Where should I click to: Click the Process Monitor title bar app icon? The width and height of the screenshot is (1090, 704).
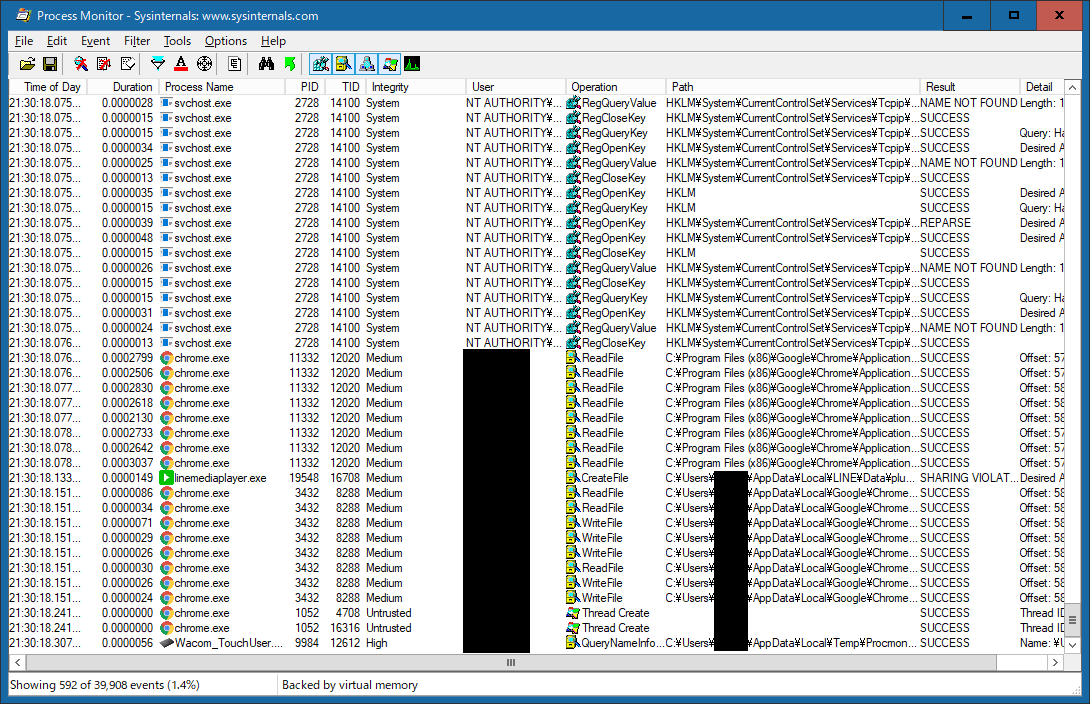(x=22, y=15)
